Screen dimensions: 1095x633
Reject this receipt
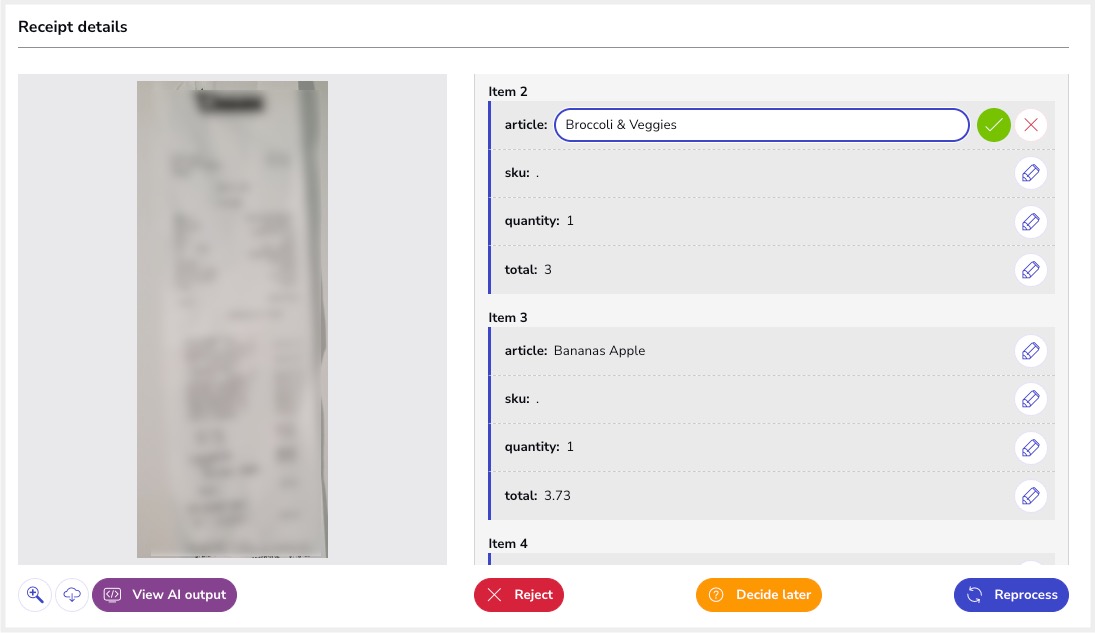519,595
